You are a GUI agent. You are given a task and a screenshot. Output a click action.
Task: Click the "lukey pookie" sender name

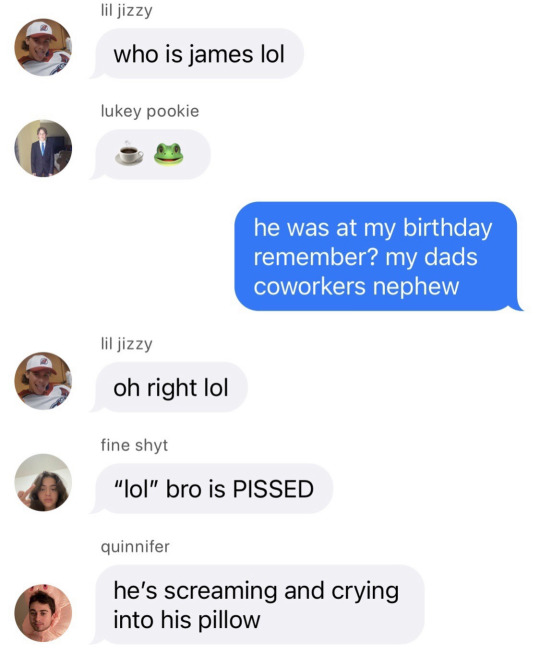click(150, 111)
